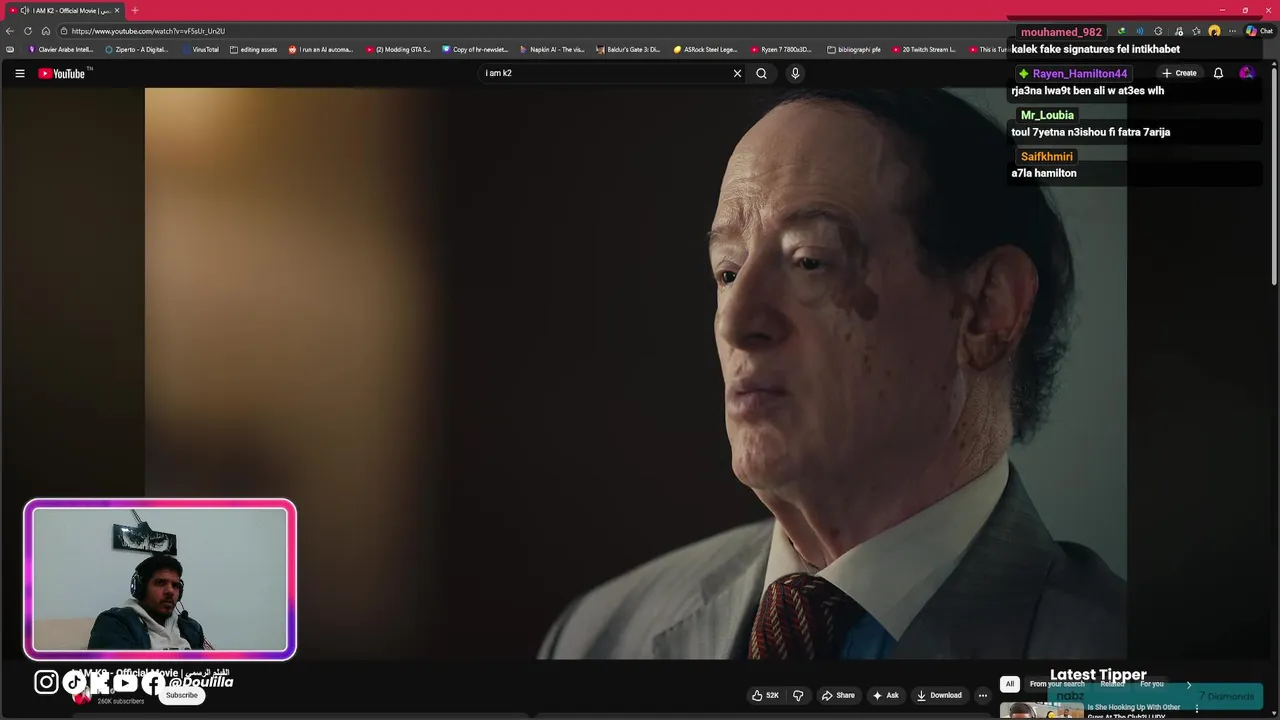Open the Ziperto - A Digital... bookmark
Image resolution: width=1280 pixels, height=720 pixels.
pos(137,49)
